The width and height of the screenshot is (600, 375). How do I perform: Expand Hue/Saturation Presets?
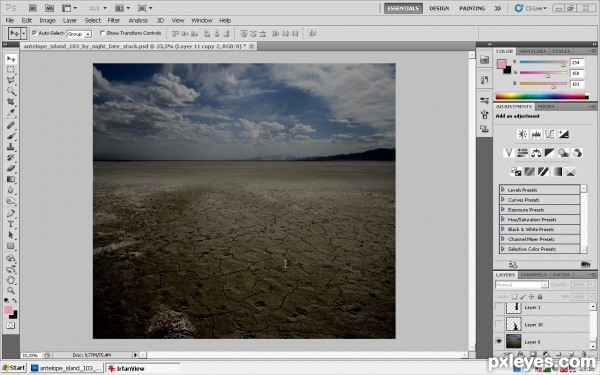coord(503,219)
